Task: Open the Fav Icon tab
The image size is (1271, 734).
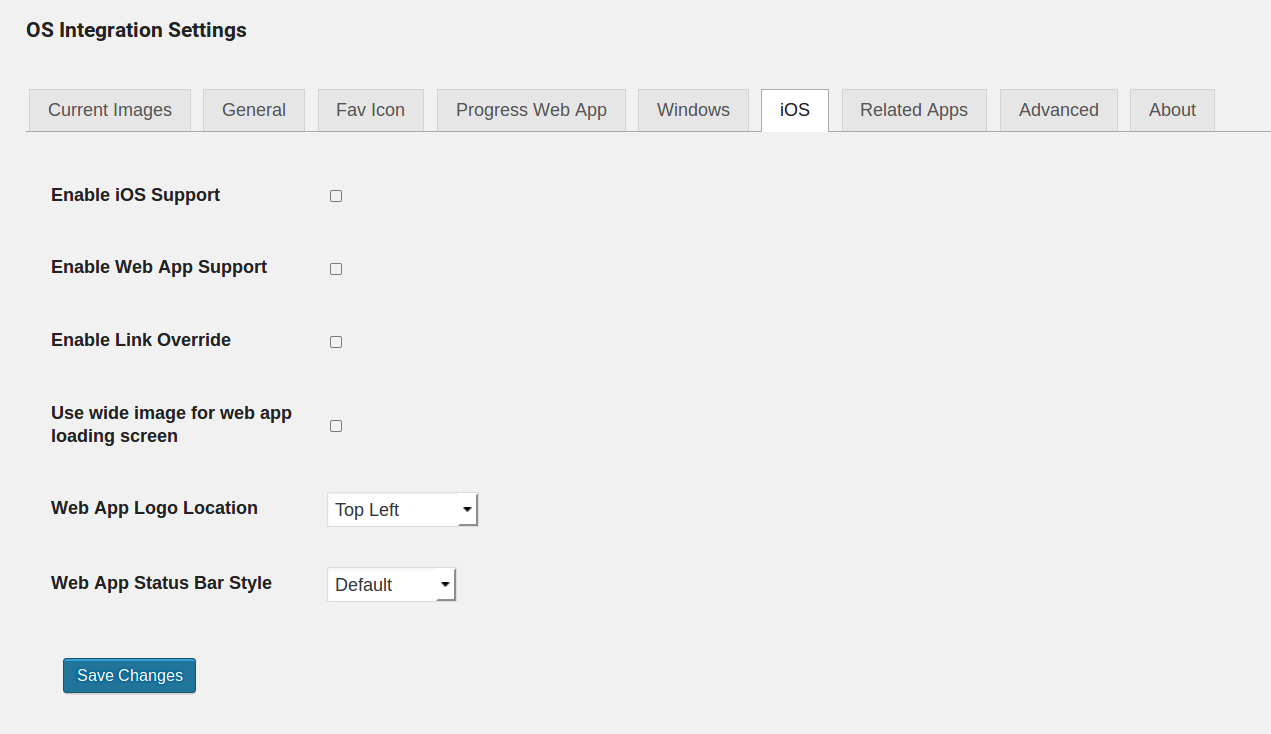Action: [x=370, y=110]
